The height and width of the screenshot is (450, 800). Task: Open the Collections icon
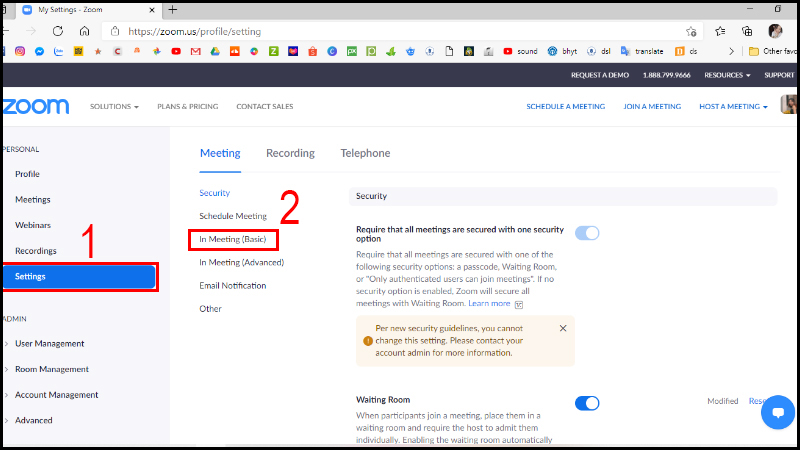[747, 31]
